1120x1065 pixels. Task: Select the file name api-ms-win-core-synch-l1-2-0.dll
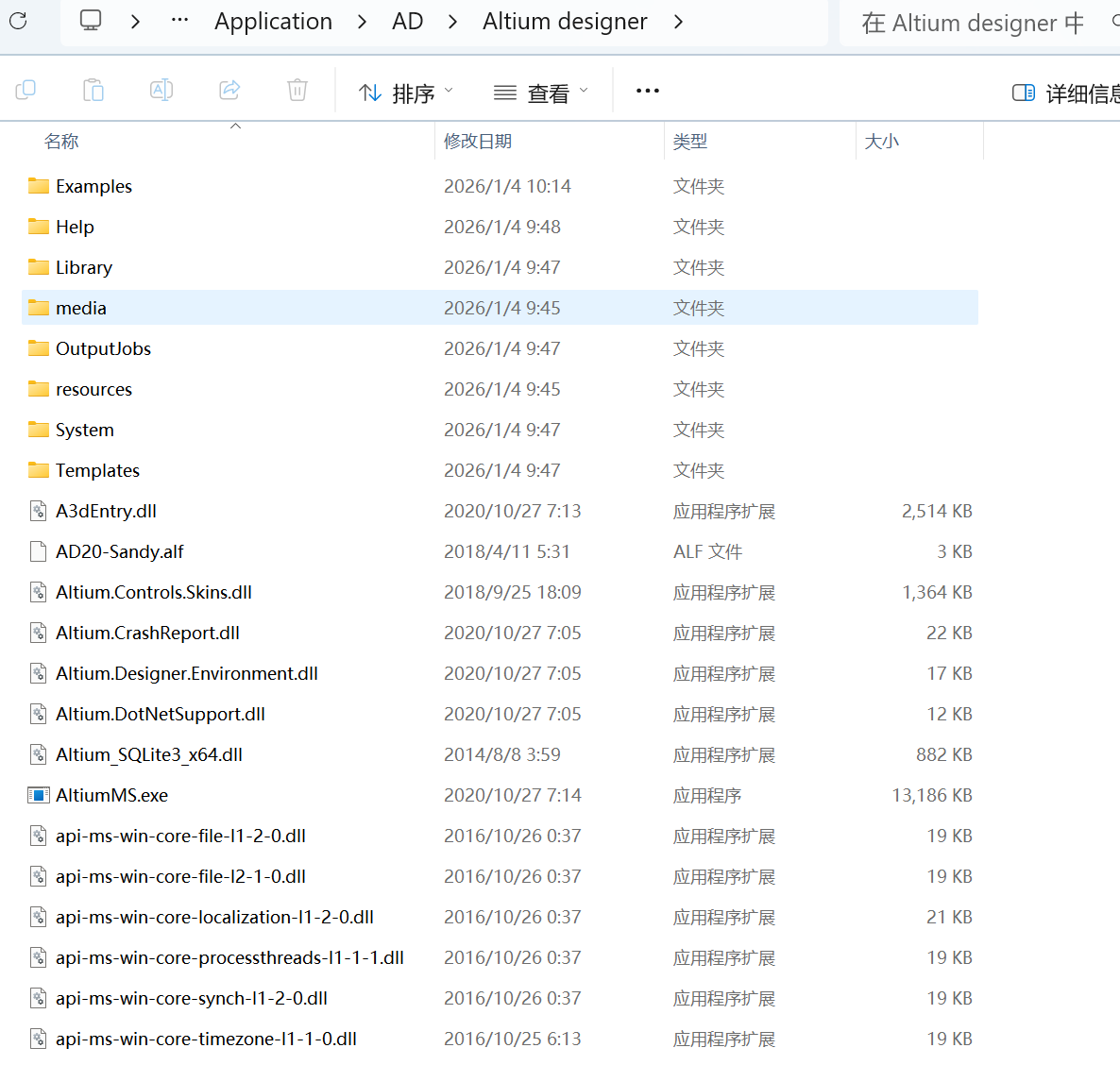click(x=192, y=999)
